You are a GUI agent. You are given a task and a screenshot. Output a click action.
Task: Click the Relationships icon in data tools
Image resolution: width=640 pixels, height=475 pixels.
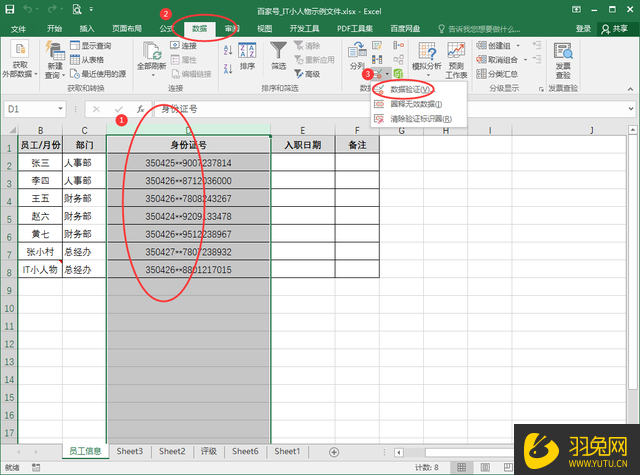click(x=398, y=60)
